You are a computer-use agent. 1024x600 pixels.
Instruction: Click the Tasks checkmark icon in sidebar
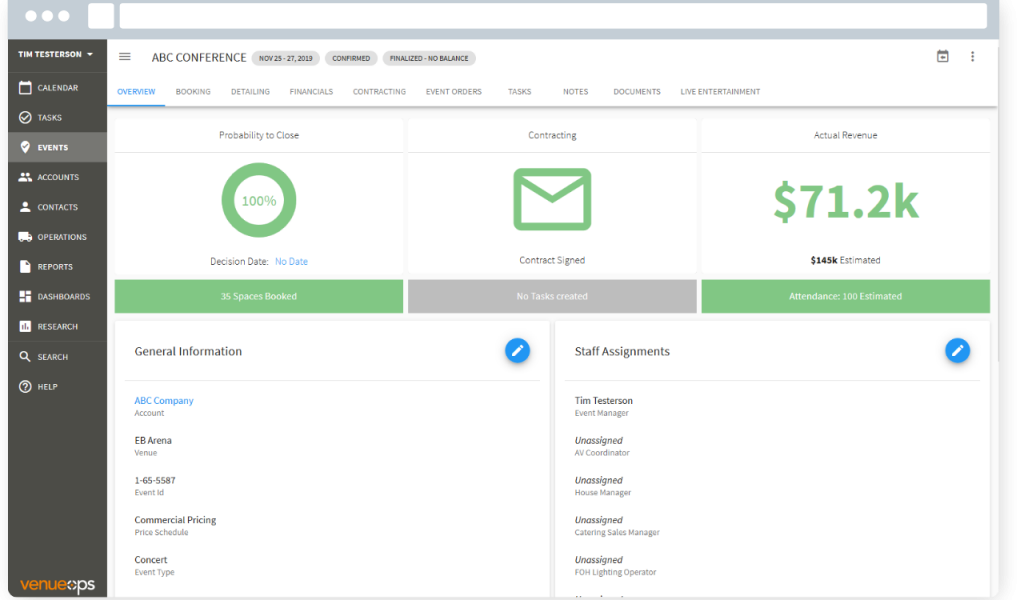26,118
